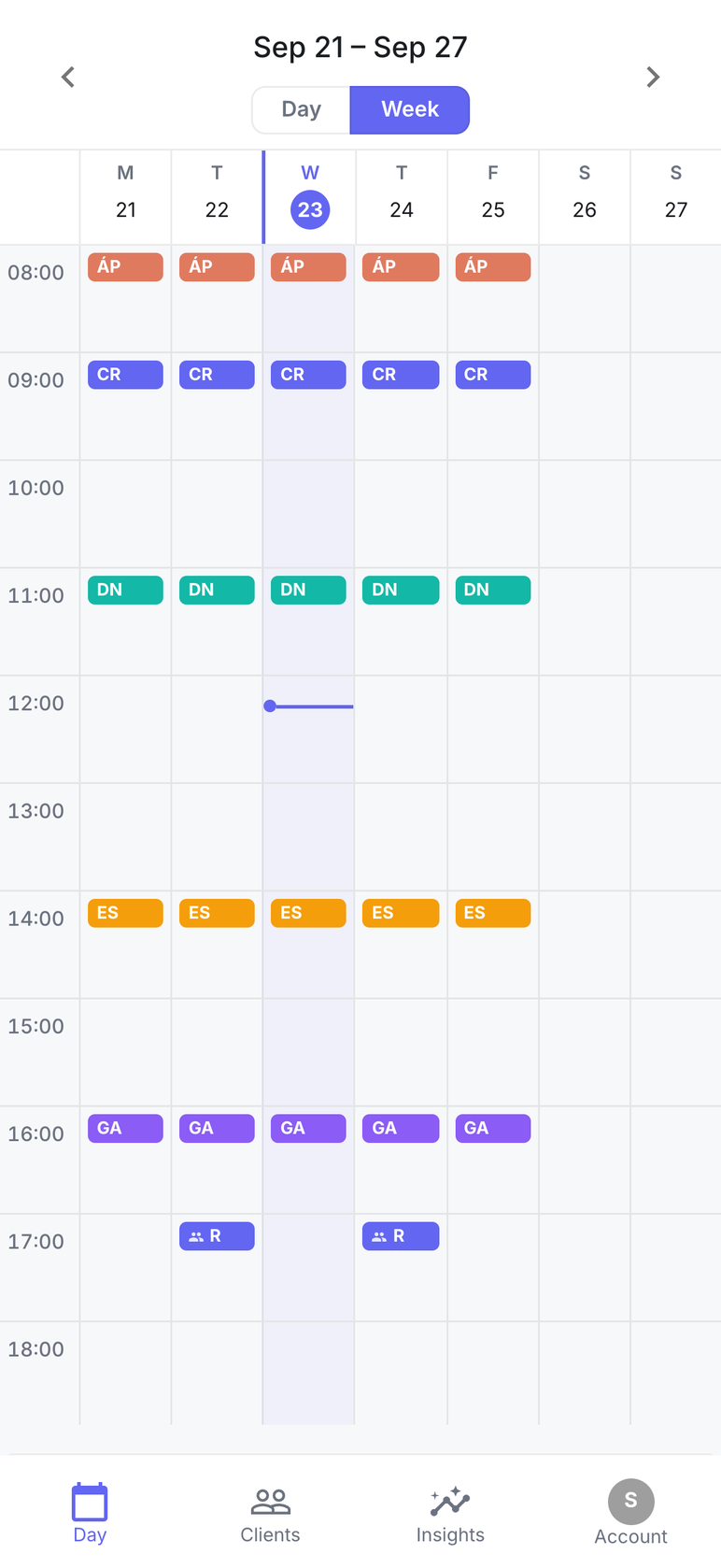Screen dimensions: 721x1568
Task: Open ÁP appointment on Tuesday 08:00
Action: [x=217, y=266]
